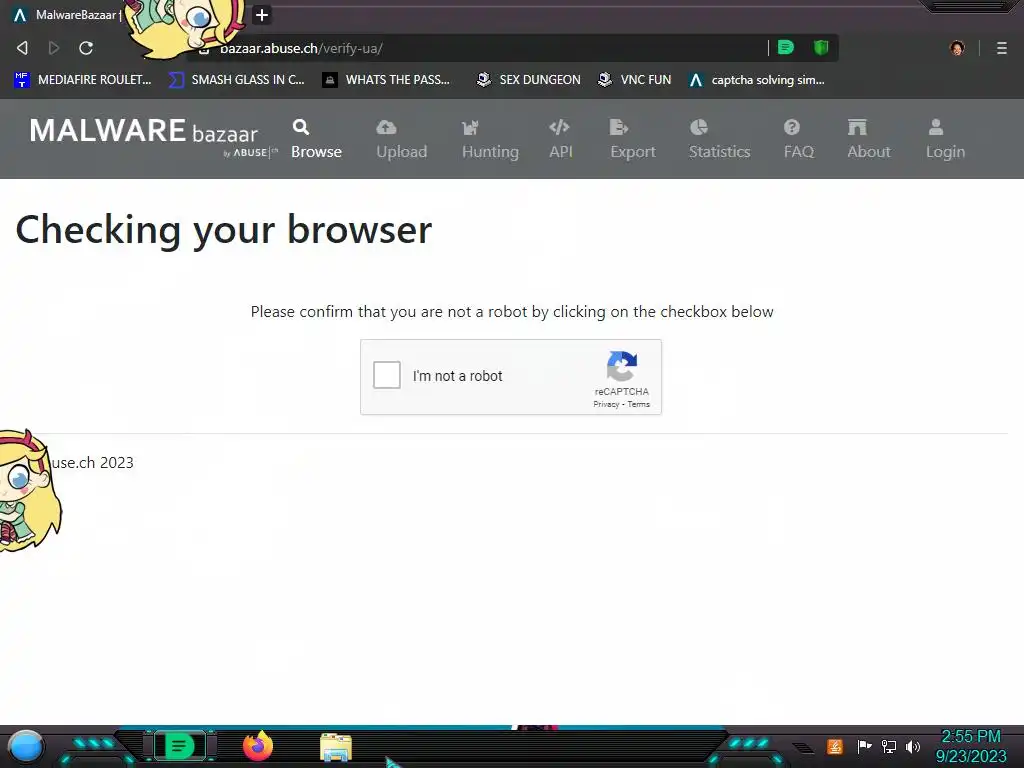Open the FAQ page

[799, 139]
